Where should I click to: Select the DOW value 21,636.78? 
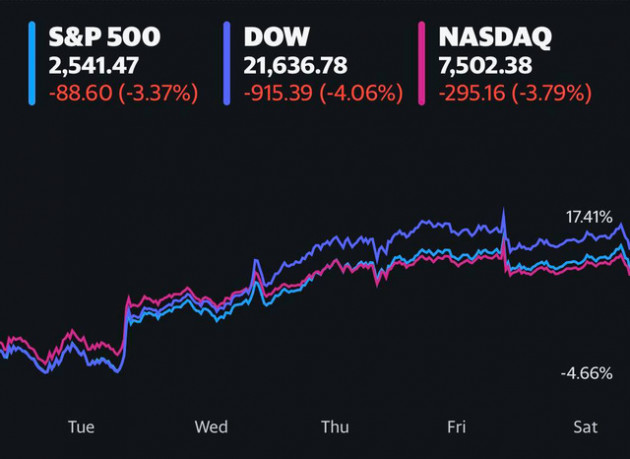pos(295,66)
